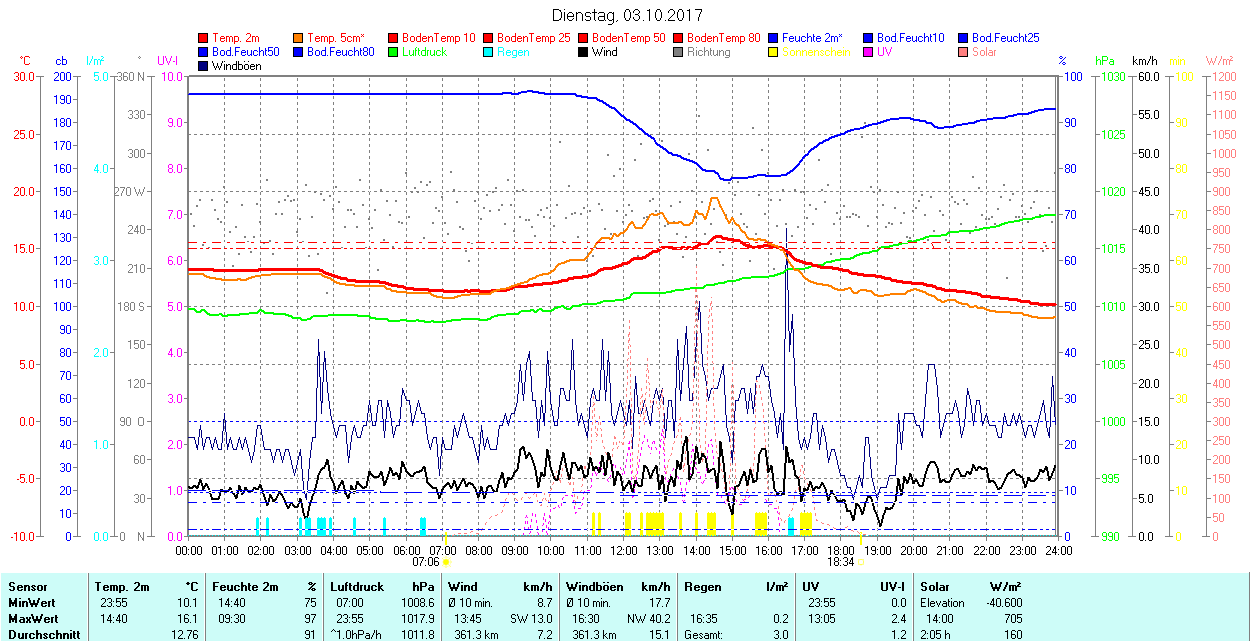
Task: Click the Bod.Feucht25 legend label
Action: pyautogui.click(x=1006, y=38)
